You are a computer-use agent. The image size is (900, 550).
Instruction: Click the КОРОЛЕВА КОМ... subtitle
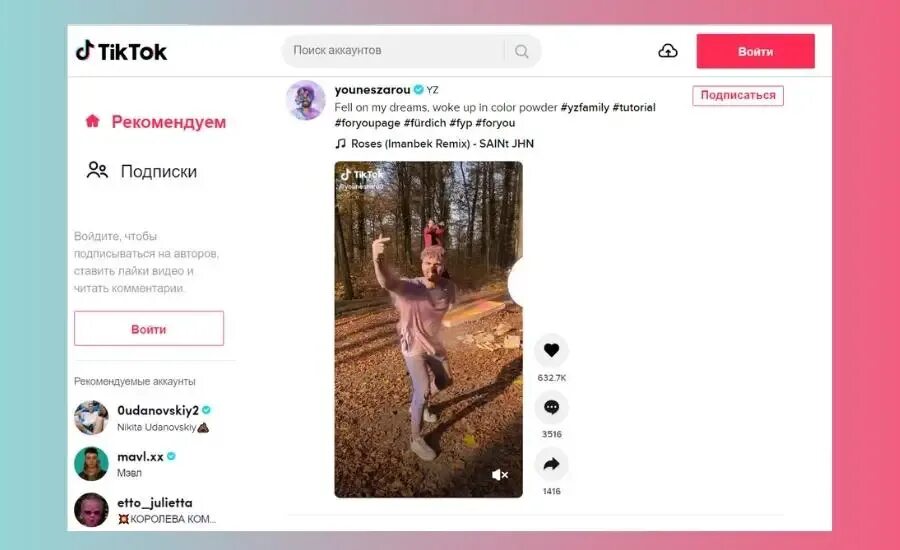tap(166, 519)
